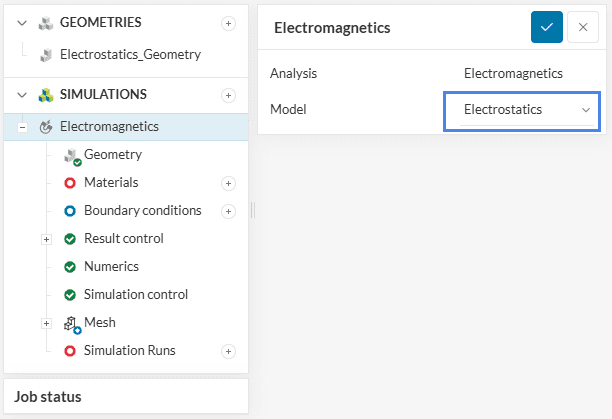Open Simulation control settings
The image size is (612, 419).
click(x=136, y=295)
